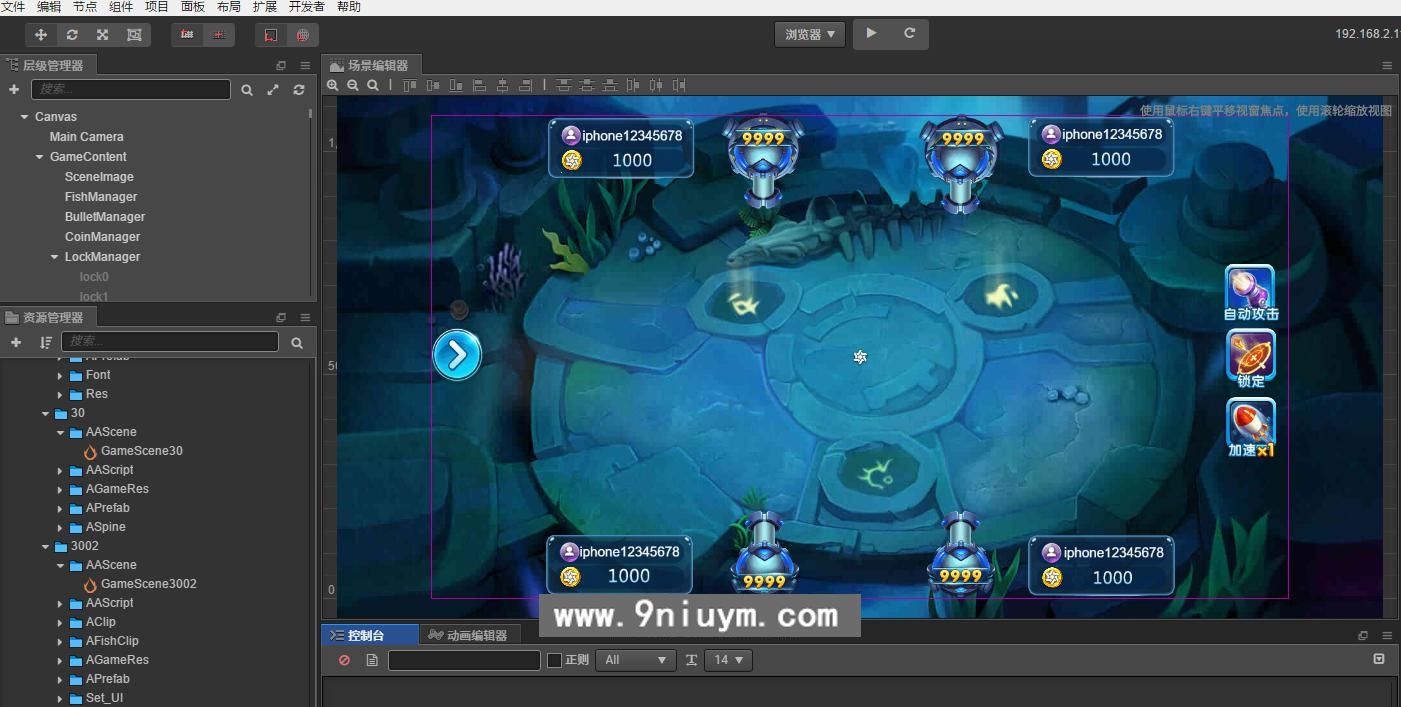Image resolution: width=1401 pixels, height=707 pixels.
Task: Select the Move tool in the toolbar
Action: click(40, 34)
